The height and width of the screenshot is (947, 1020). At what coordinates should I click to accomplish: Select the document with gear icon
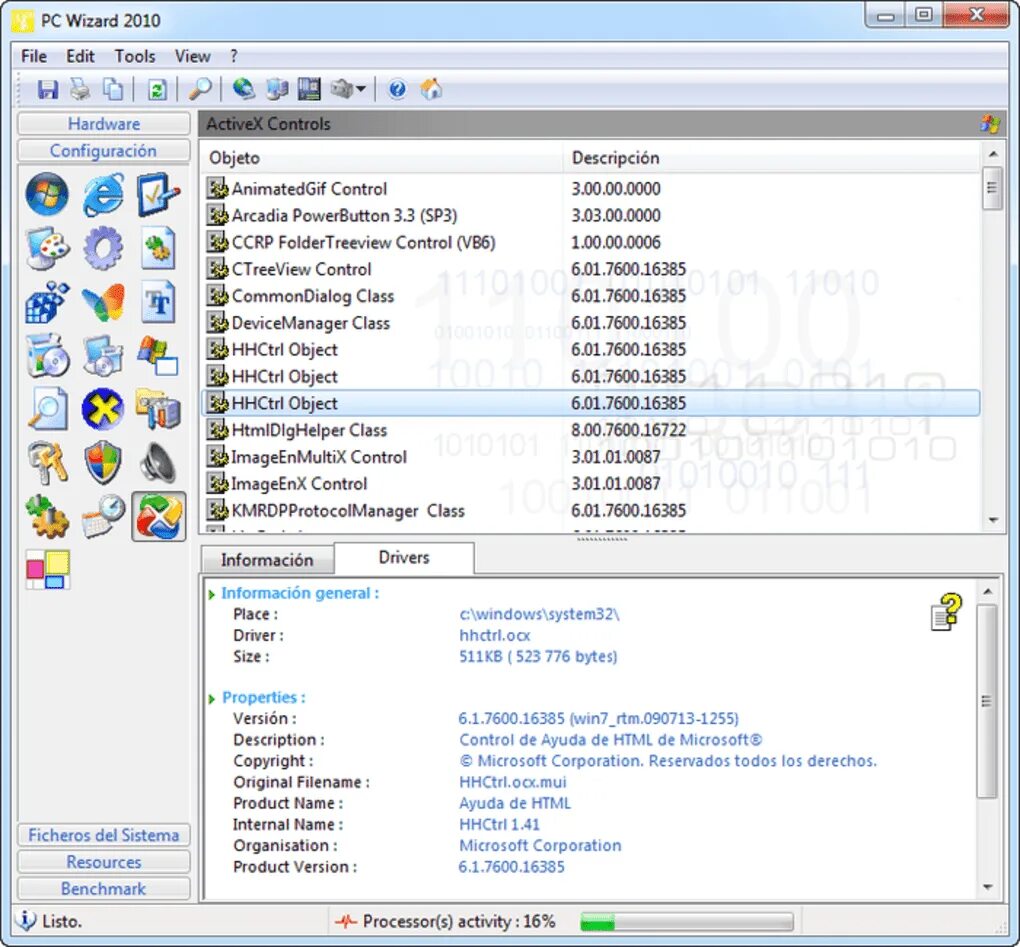[x=159, y=248]
